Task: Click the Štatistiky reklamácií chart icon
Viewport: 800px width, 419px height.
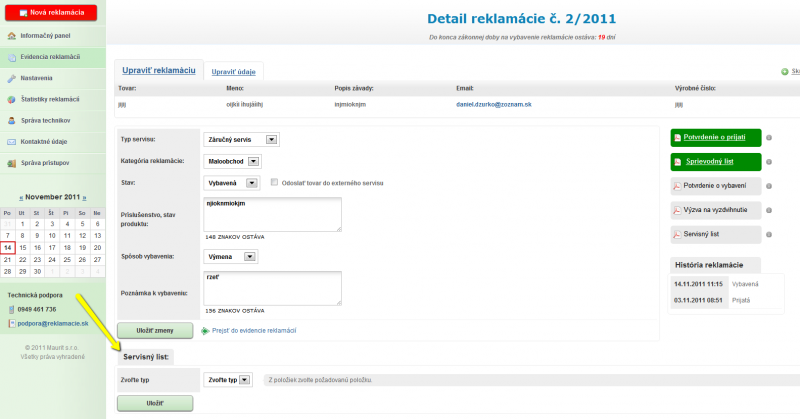Action: pos(12,99)
